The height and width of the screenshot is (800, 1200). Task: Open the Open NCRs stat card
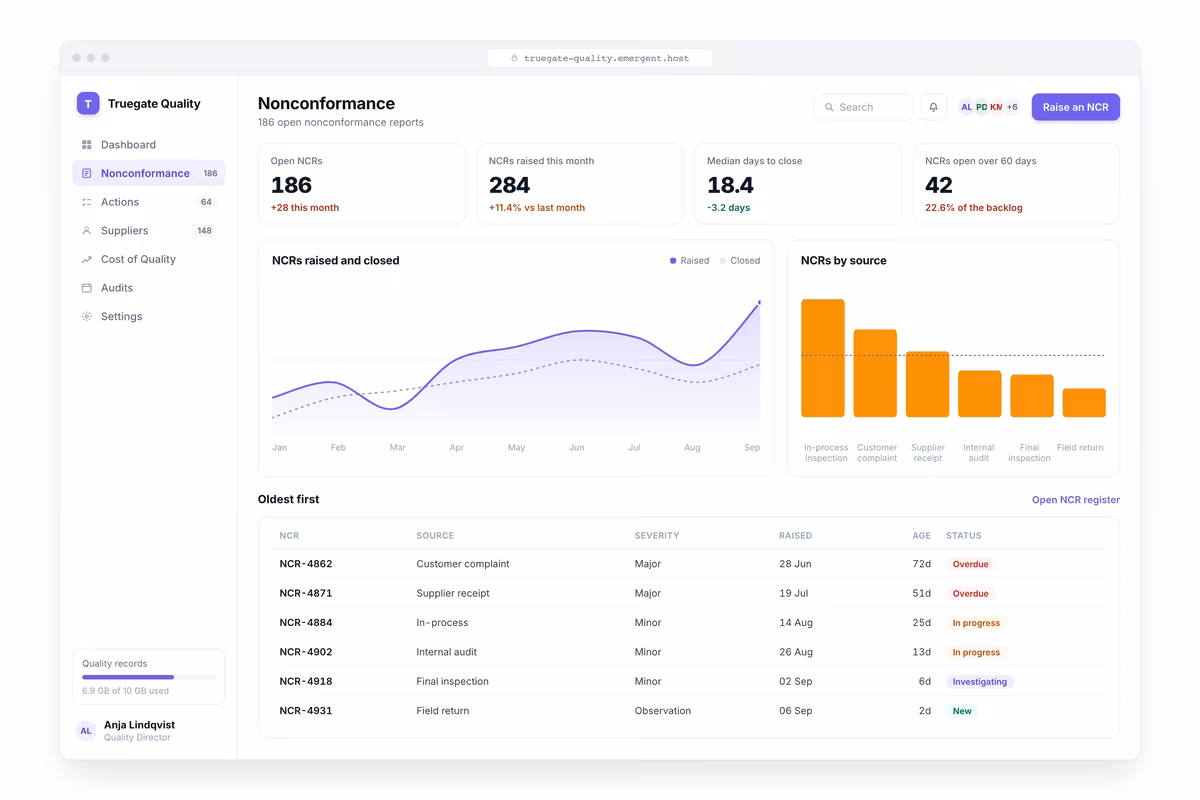pyautogui.click(x=362, y=184)
